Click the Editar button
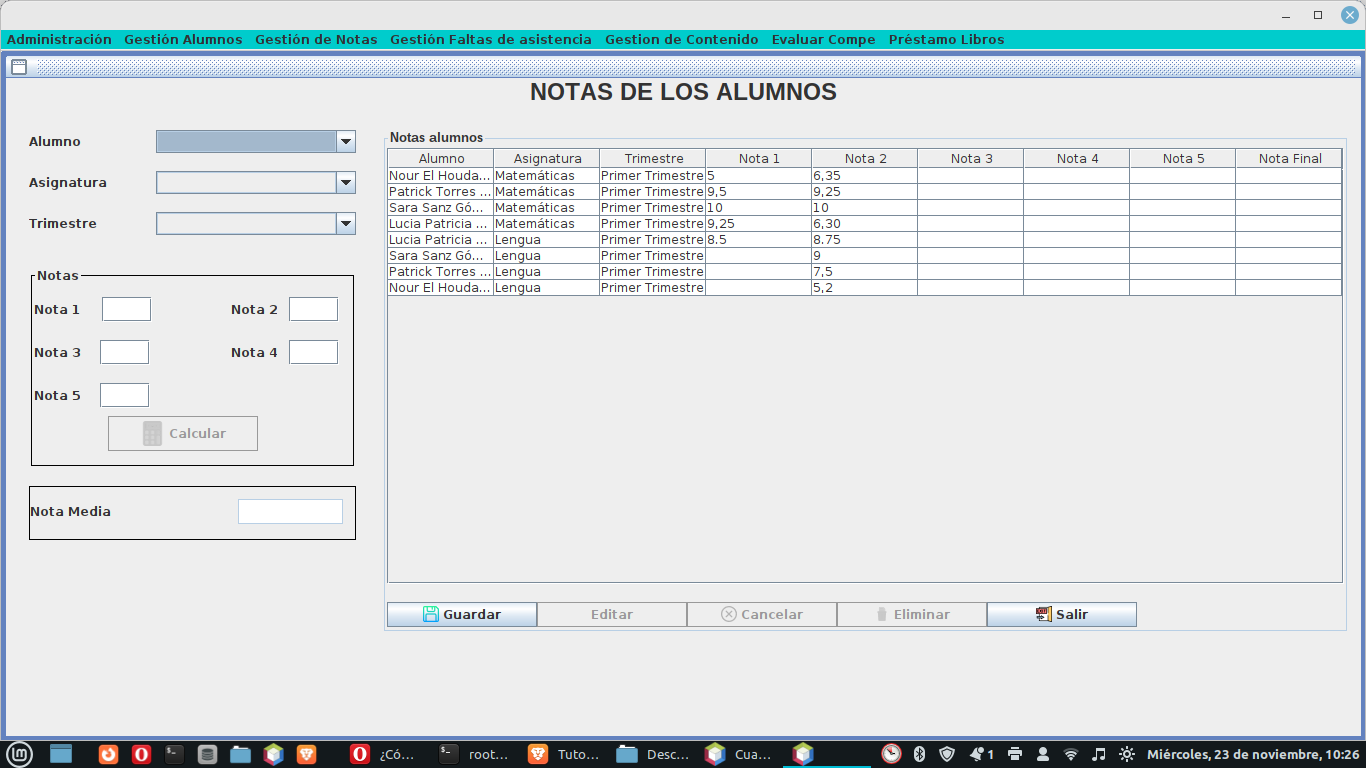 [612, 614]
